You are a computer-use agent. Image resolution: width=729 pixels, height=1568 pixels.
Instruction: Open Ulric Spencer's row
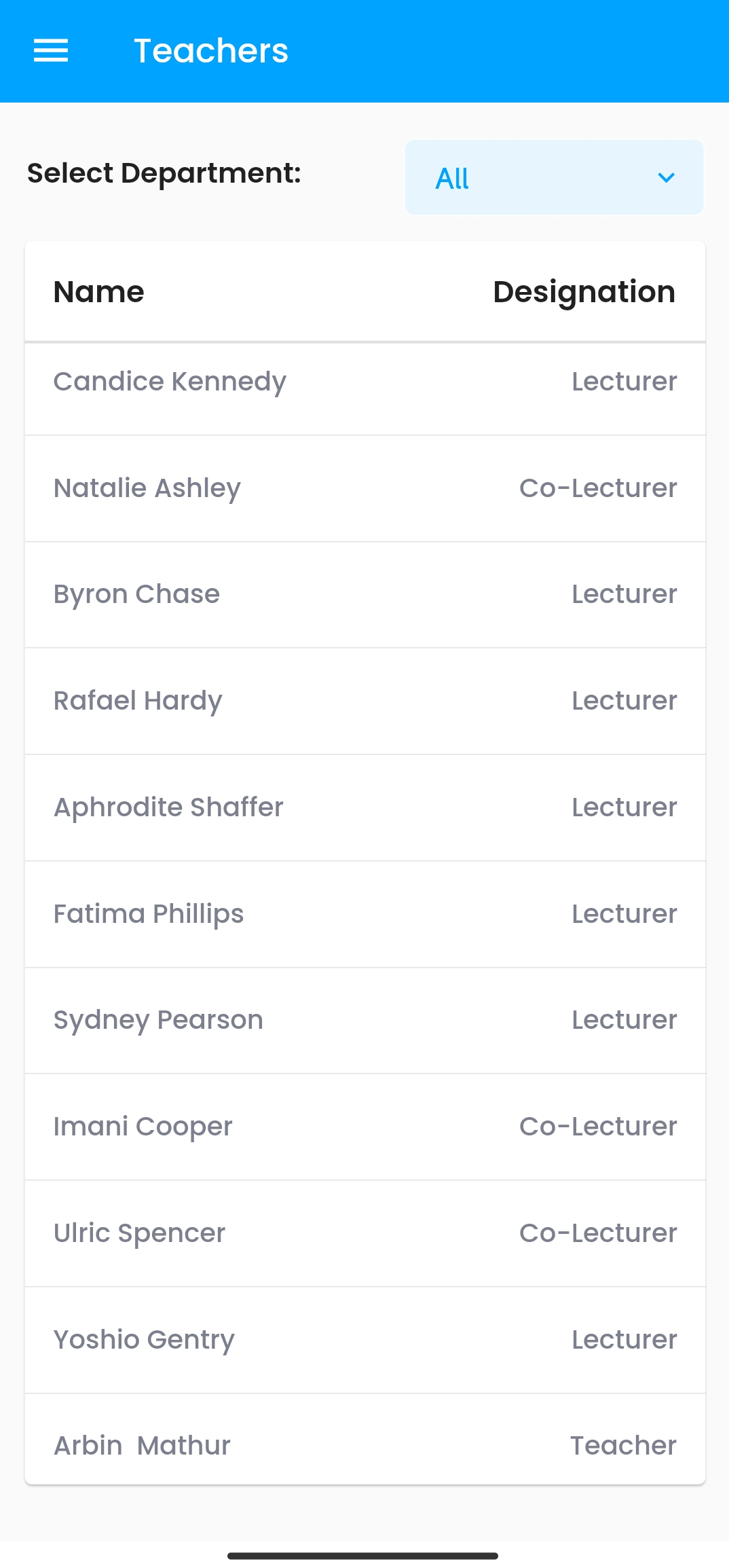[x=139, y=1233]
